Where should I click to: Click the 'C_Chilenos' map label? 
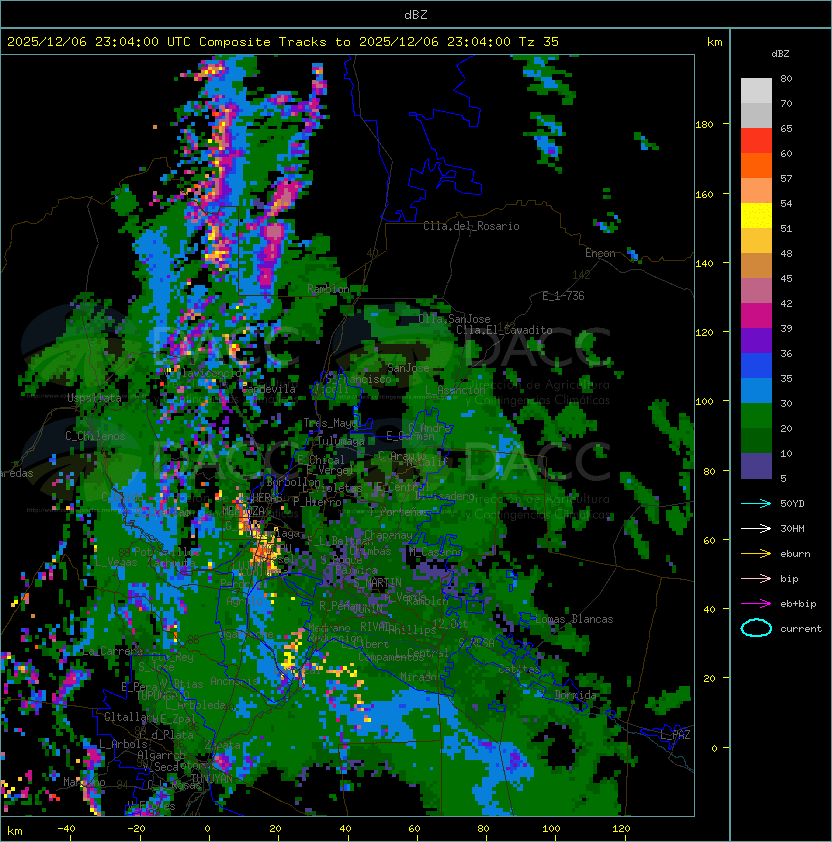[x=95, y=436]
